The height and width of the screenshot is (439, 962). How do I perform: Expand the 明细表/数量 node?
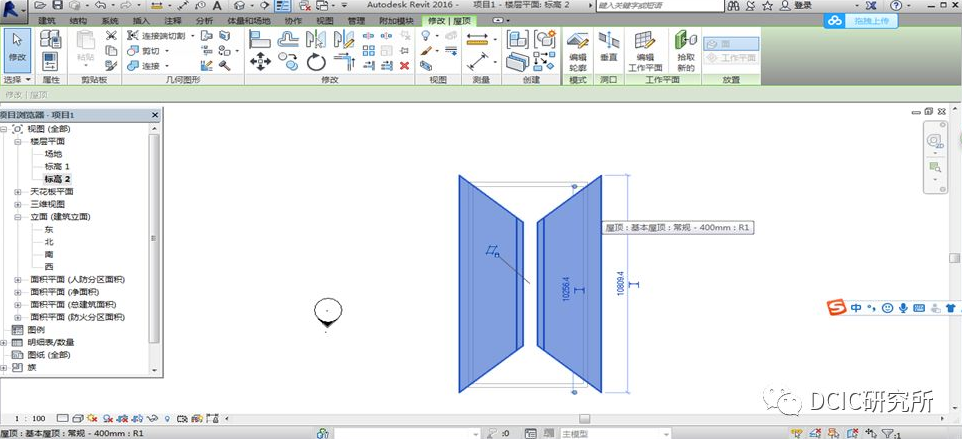[4, 342]
